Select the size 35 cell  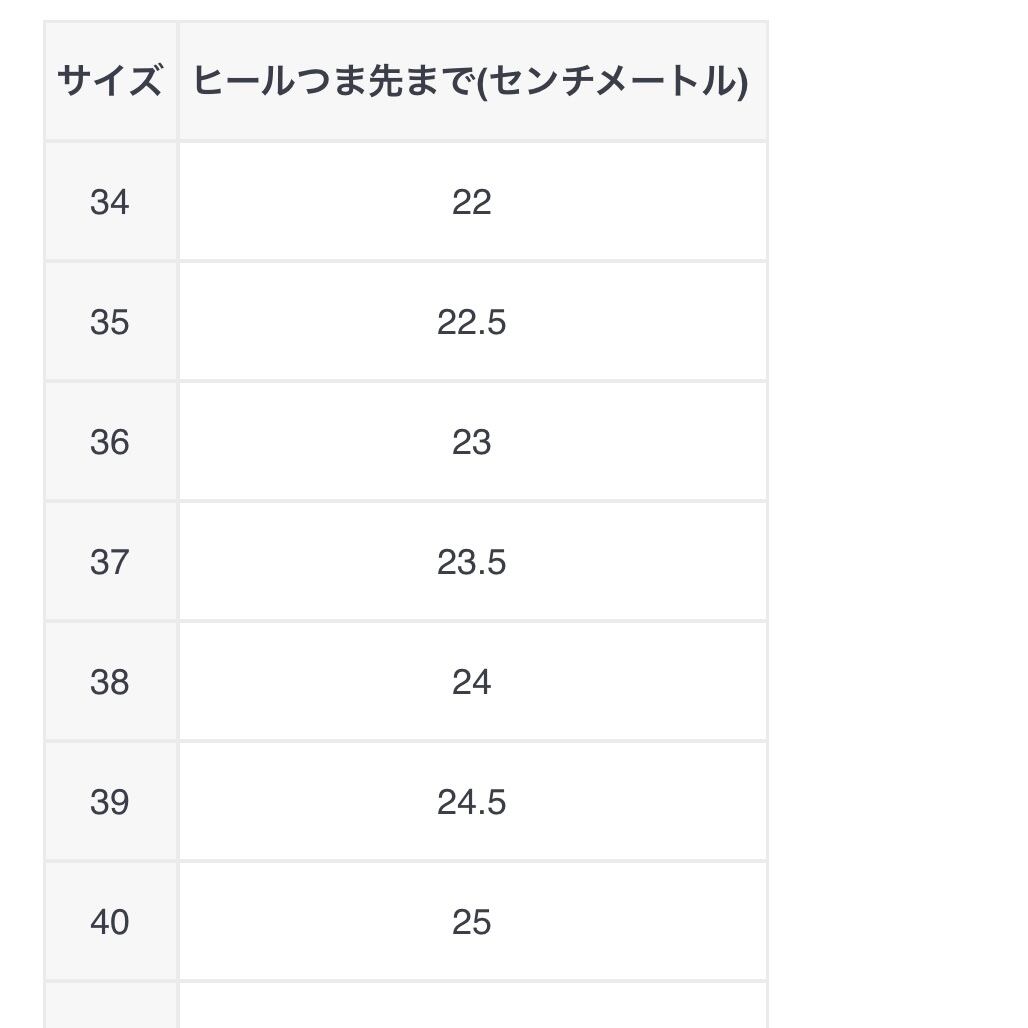[110, 322]
